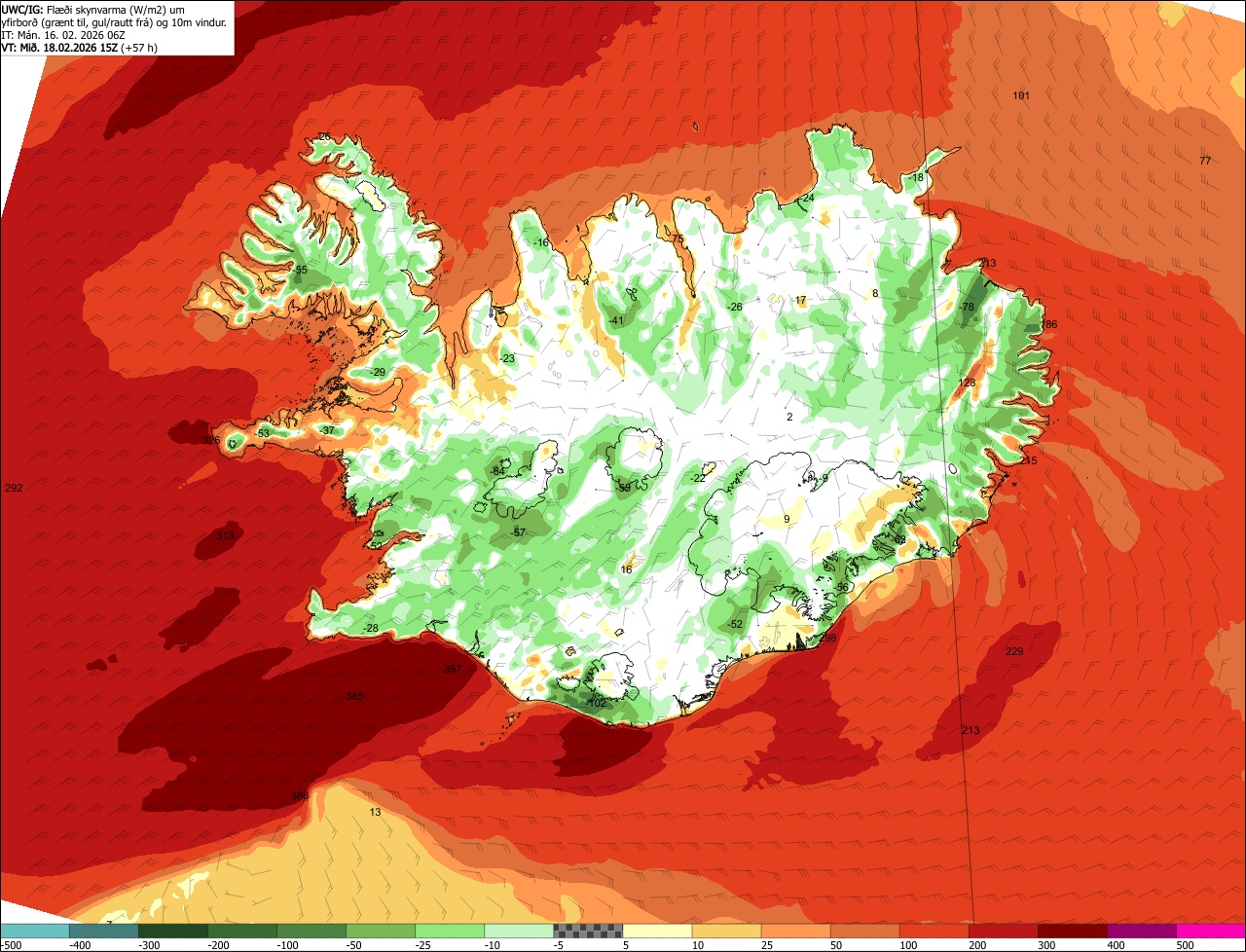This screenshot has height=952, width=1246.
Task: Click the map value 17 in the northeast interior
Action: (800, 300)
